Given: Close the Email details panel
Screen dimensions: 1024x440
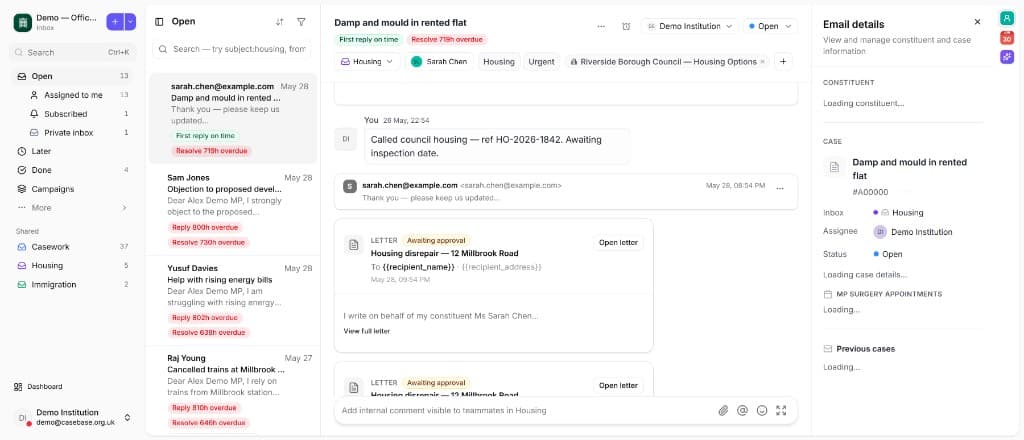Looking at the screenshot, I should tap(977, 22).
